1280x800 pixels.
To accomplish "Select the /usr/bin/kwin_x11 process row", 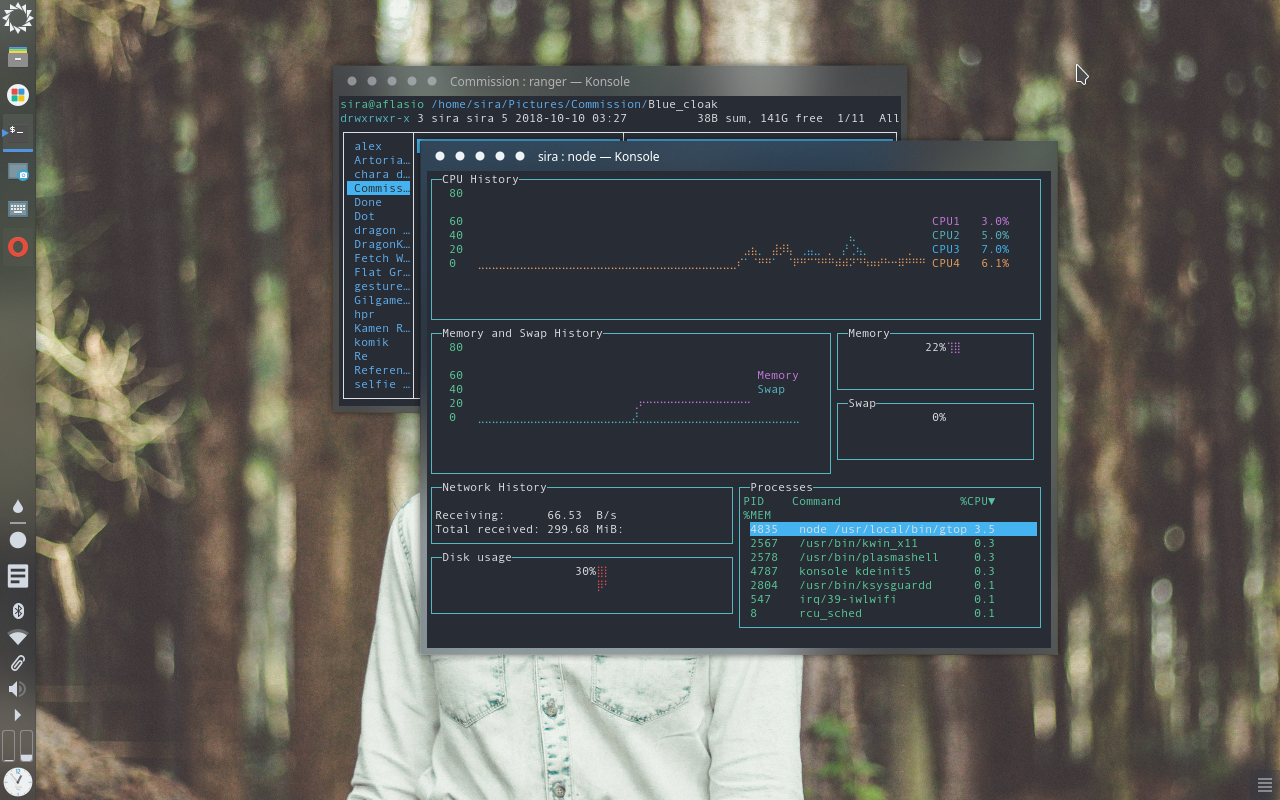I will tap(893, 543).
